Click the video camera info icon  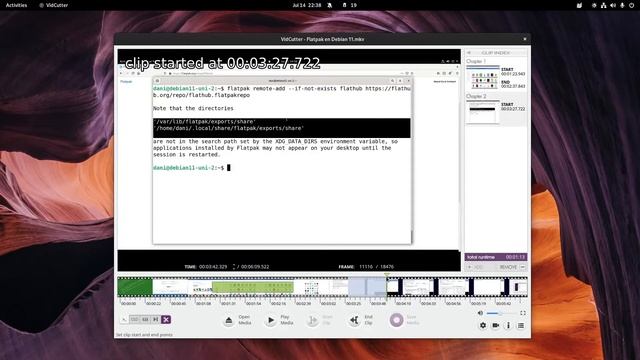[496, 325]
